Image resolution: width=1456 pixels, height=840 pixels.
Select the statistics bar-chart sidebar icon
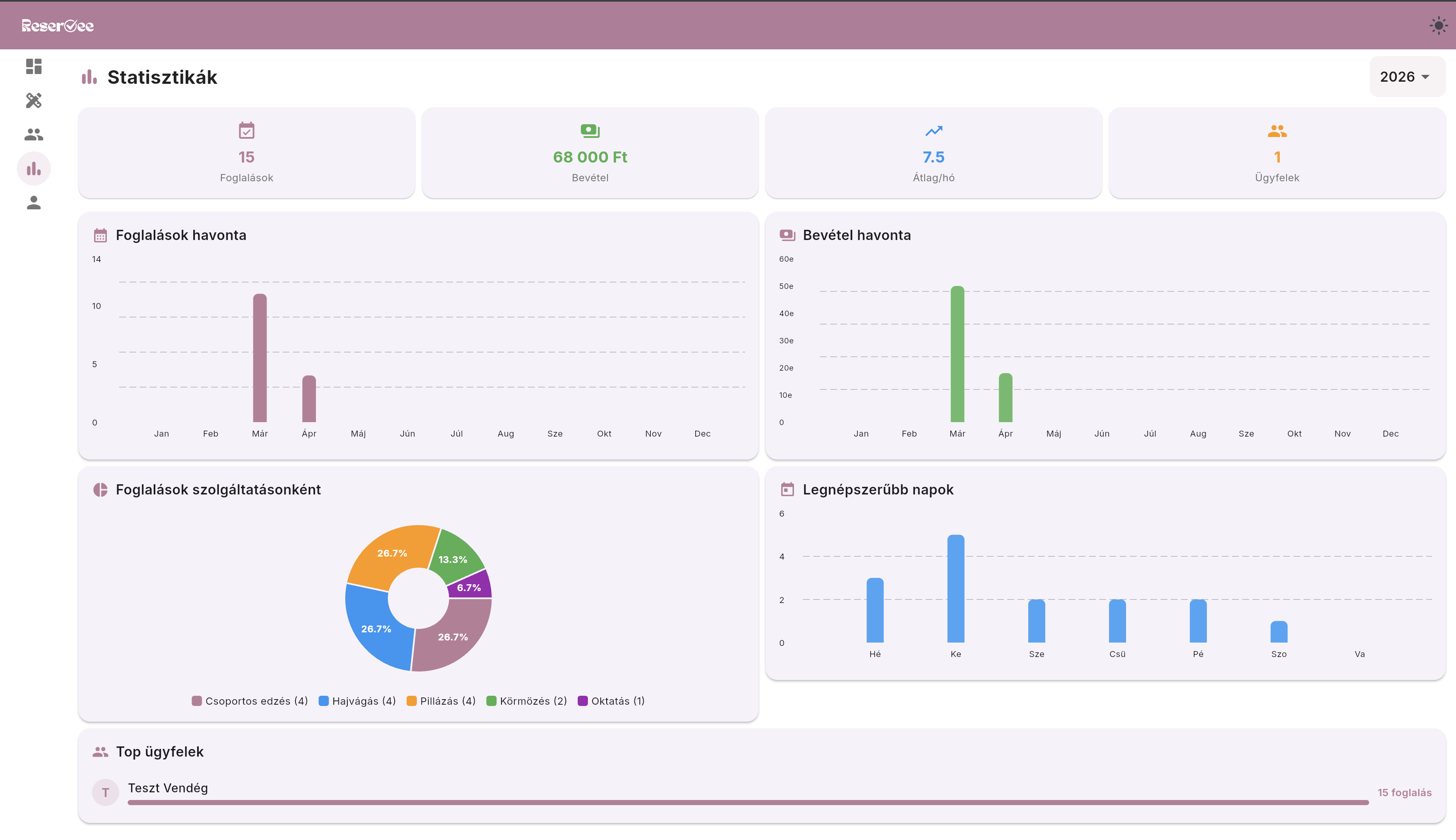pyautogui.click(x=34, y=169)
